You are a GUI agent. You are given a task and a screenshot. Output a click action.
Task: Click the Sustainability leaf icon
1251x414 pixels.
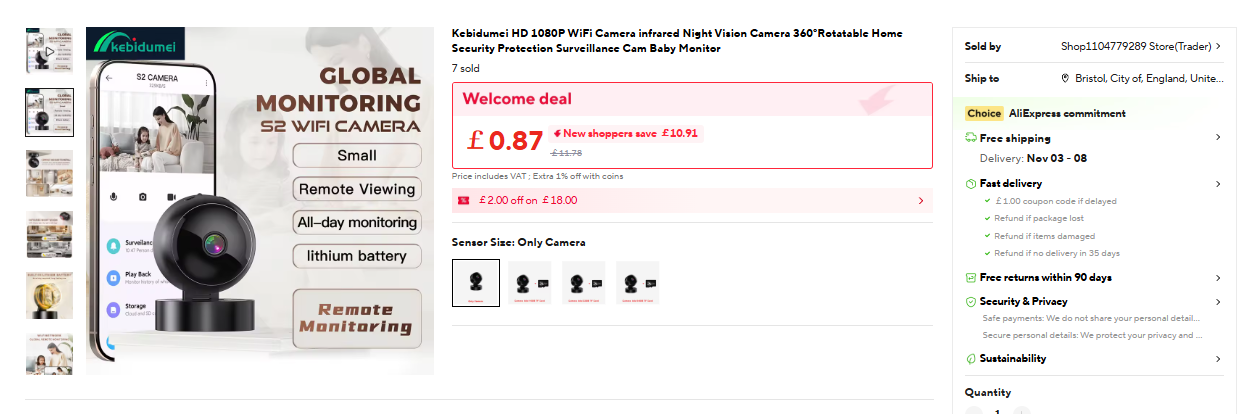pyautogui.click(x=971, y=358)
